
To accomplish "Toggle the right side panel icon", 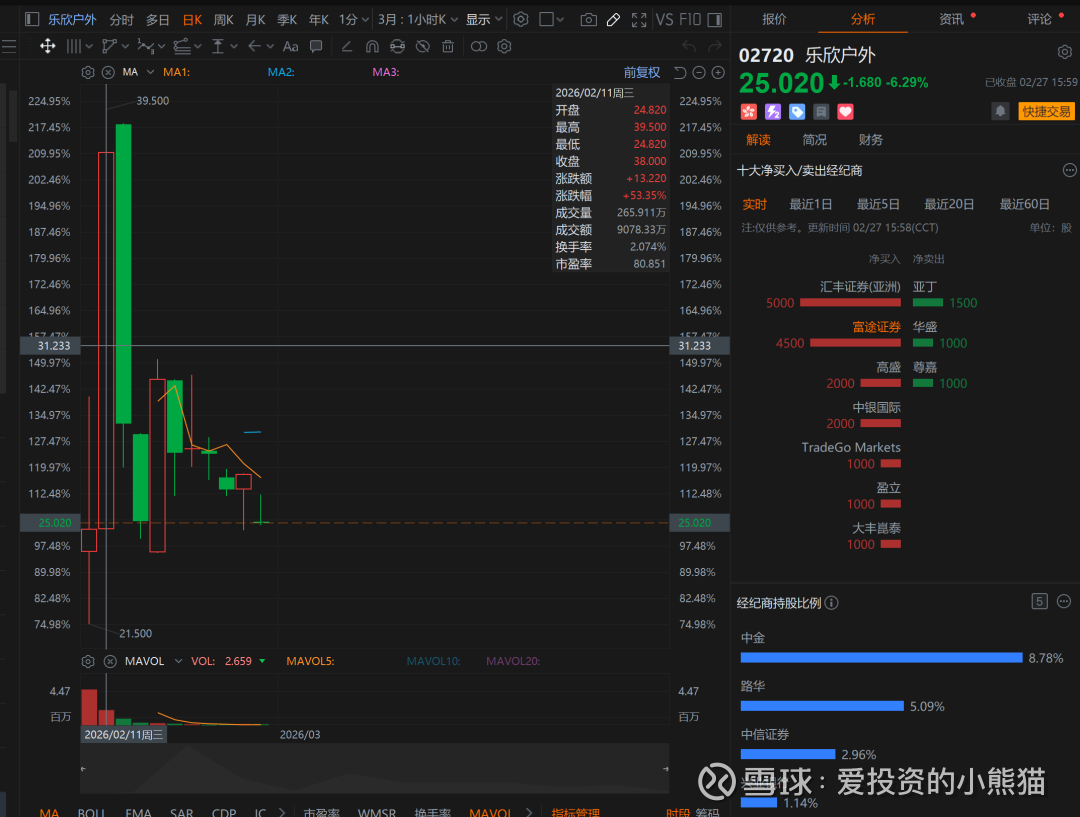I will pos(715,20).
